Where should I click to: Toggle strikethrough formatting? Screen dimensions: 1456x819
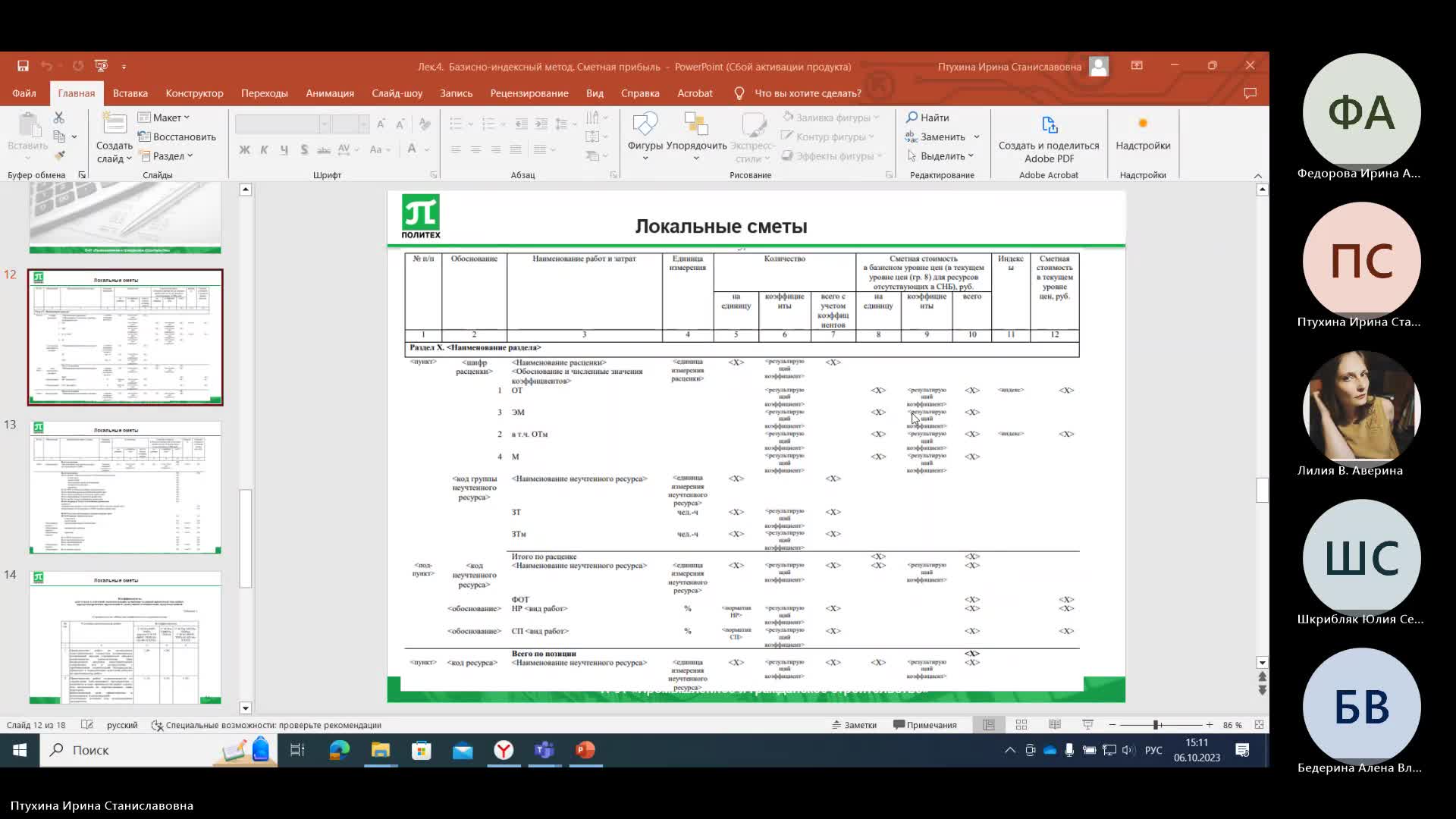point(324,149)
